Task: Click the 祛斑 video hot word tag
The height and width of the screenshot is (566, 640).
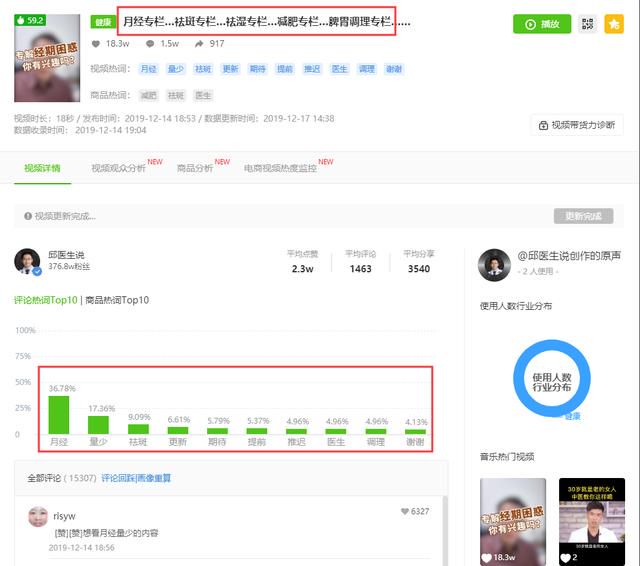Action: point(203,69)
